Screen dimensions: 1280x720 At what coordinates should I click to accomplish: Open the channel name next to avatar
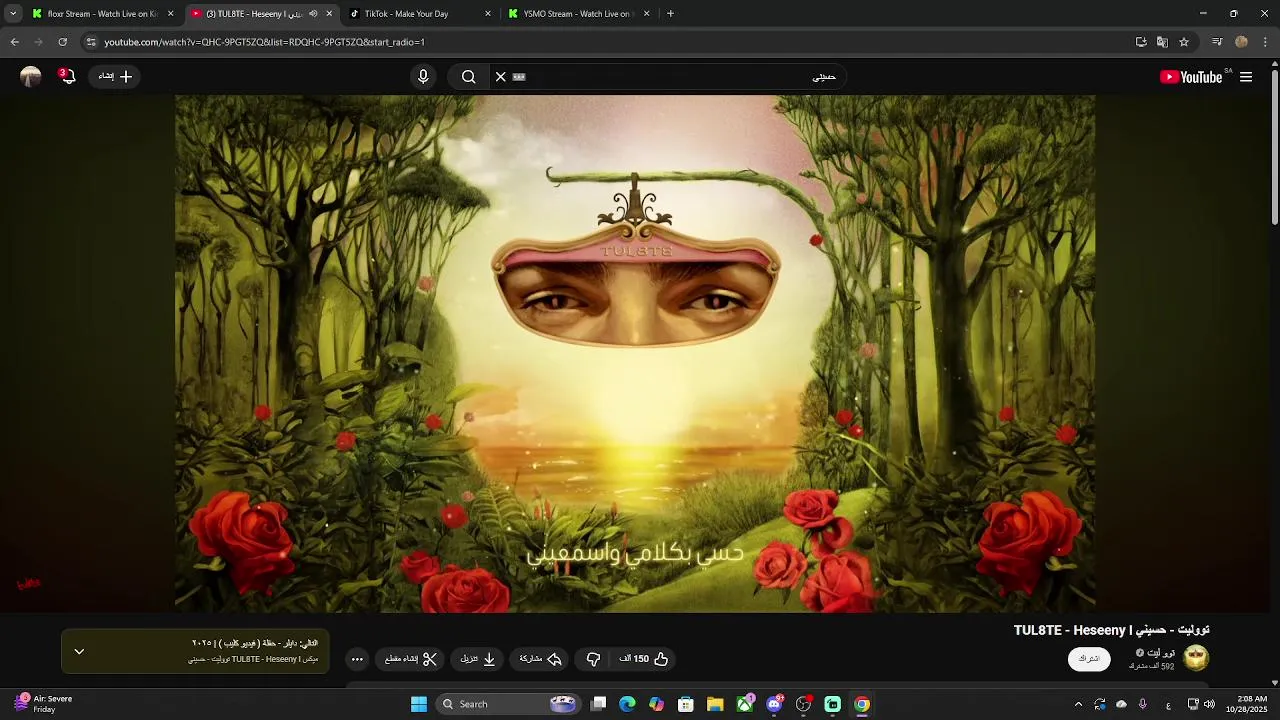(x=1160, y=653)
